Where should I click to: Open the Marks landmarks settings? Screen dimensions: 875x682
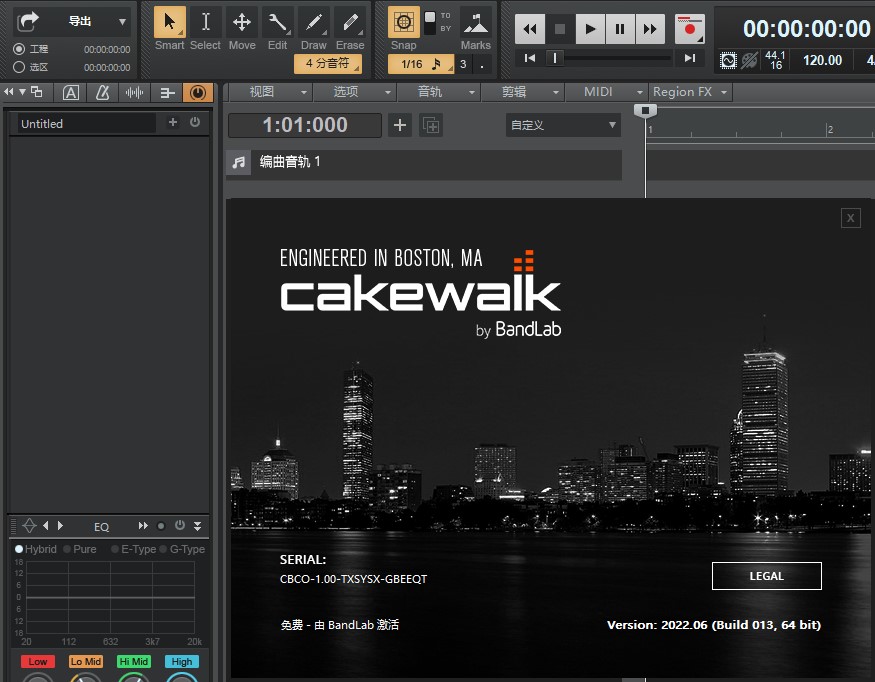pyautogui.click(x=475, y=22)
